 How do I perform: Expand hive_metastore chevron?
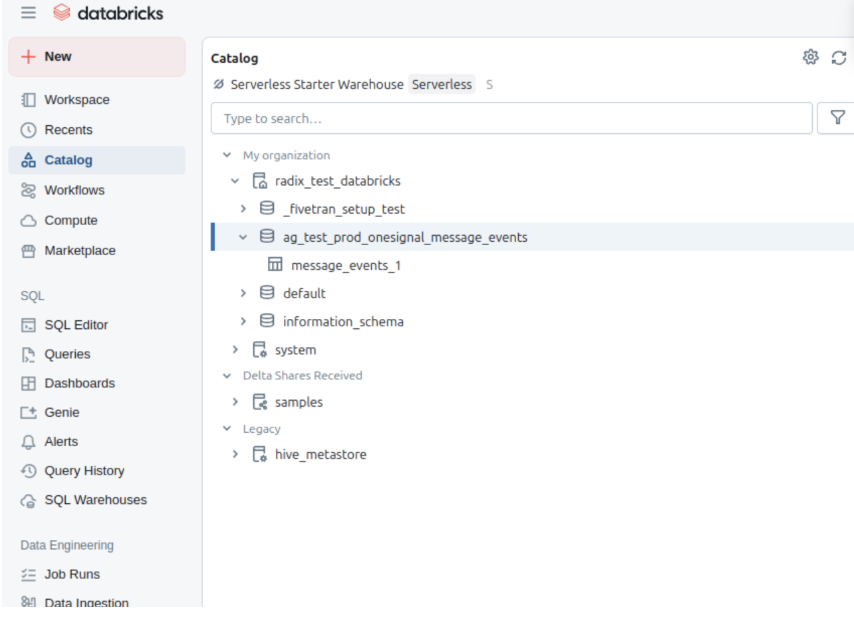click(235, 454)
